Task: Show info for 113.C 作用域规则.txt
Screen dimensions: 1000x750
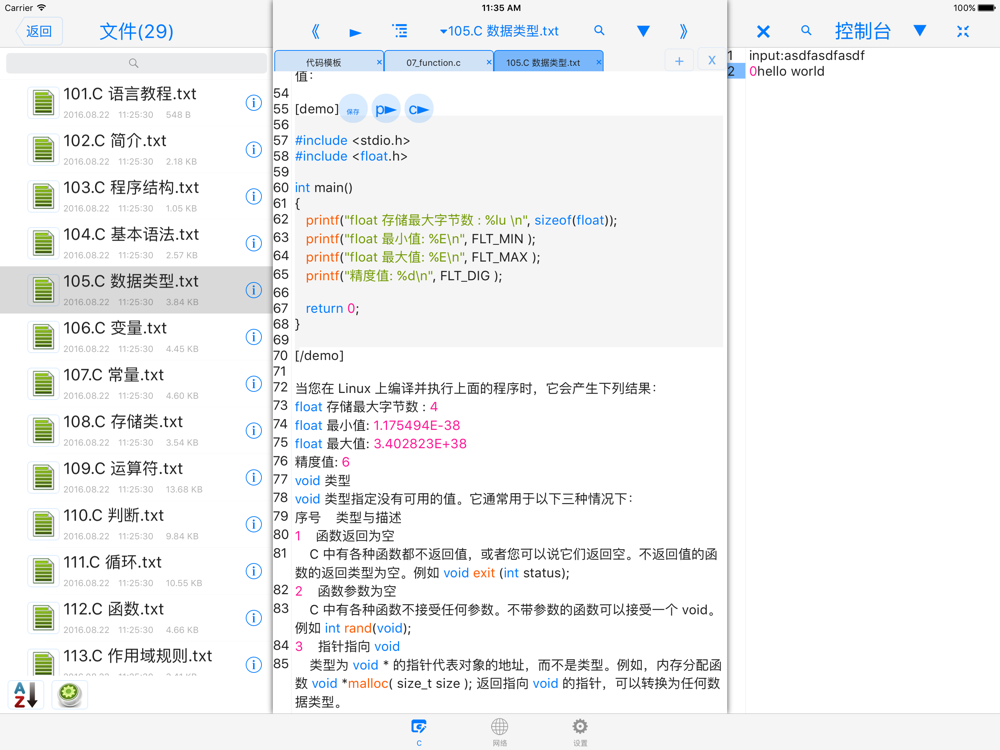Action: pyautogui.click(x=254, y=665)
